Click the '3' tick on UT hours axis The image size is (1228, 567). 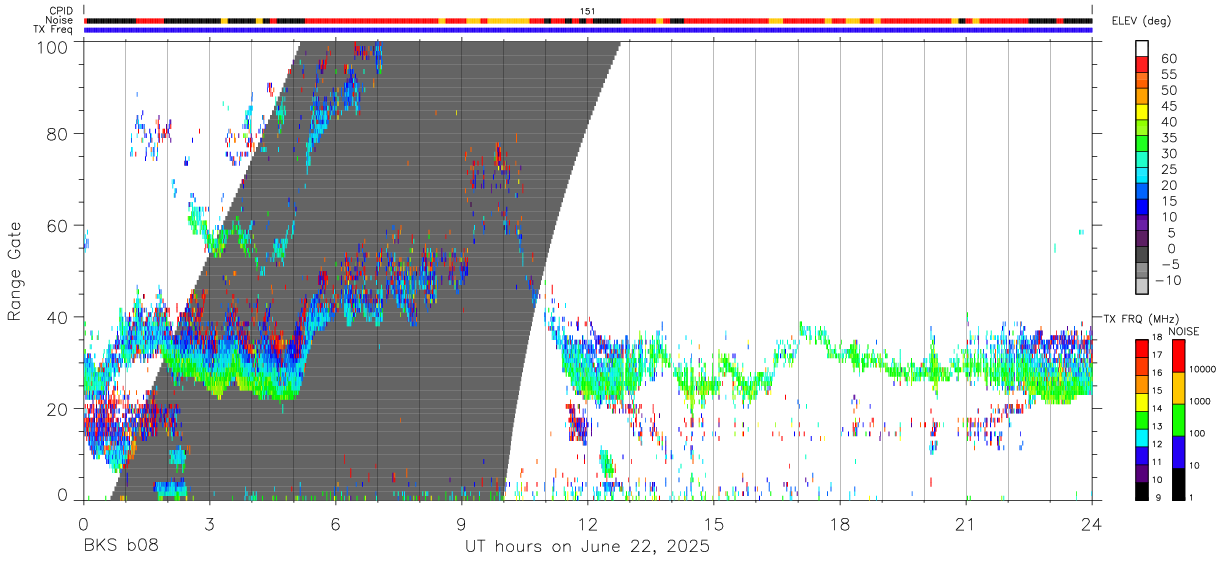(209, 524)
